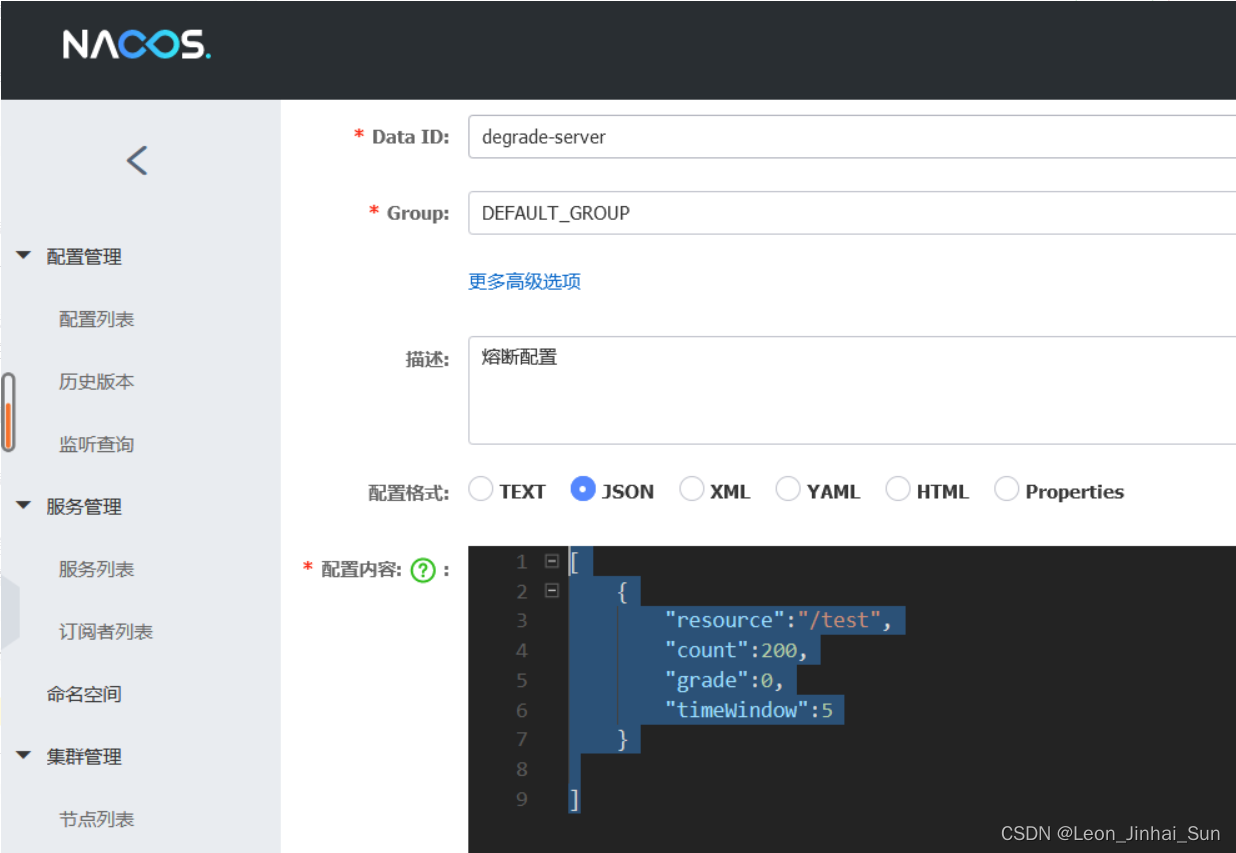Image resolution: width=1236 pixels, height=853 pixels.
Task: Click line number 8 in editor gutter
Action: [522, 770]
